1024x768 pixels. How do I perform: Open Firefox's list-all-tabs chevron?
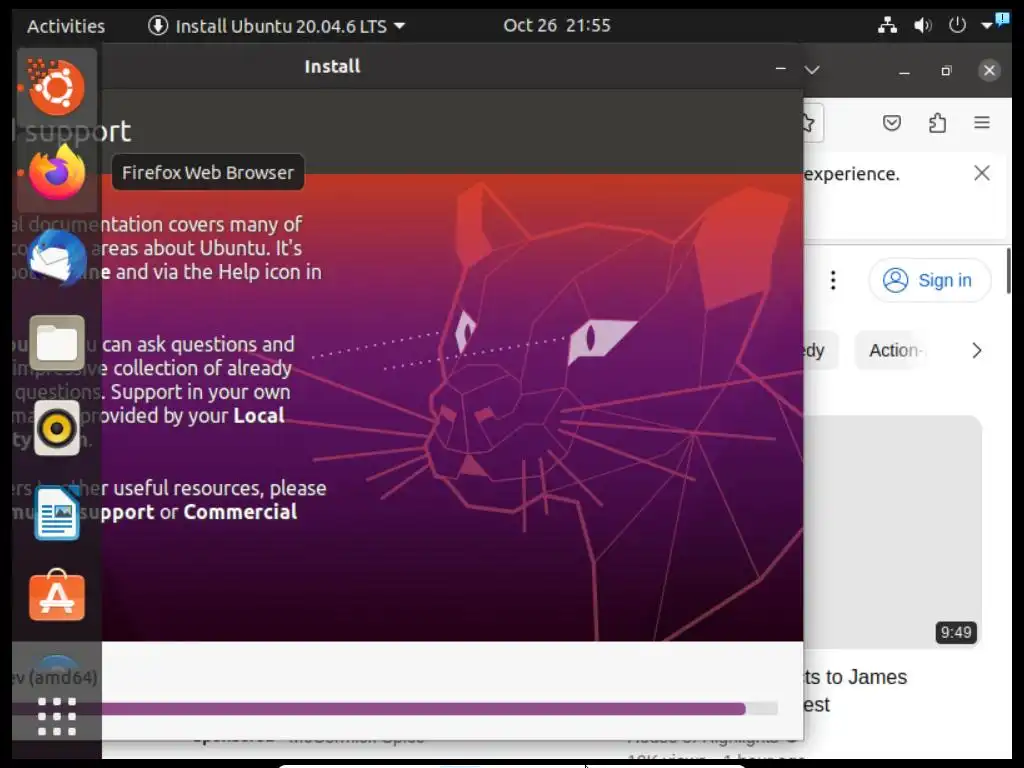coord(812,70)
